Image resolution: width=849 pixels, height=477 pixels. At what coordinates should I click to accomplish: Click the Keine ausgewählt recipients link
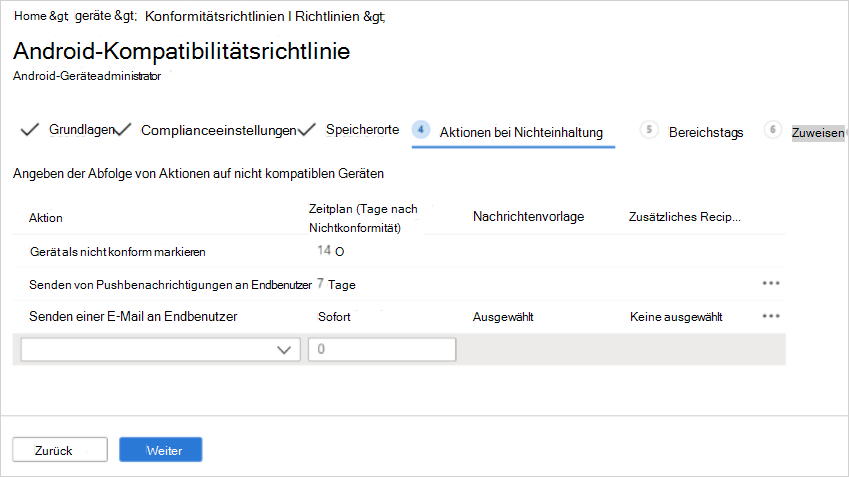(675, 317)
